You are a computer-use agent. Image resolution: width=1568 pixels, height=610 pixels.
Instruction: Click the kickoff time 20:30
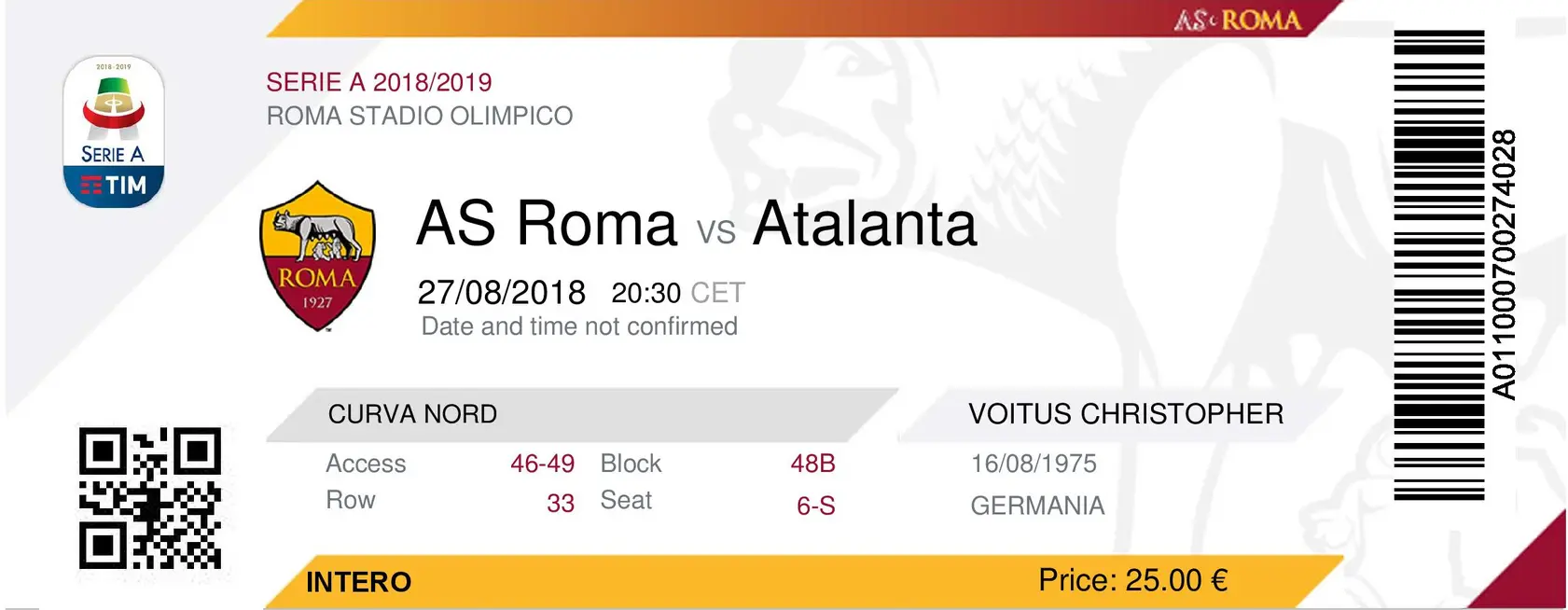tap(646, 293)
